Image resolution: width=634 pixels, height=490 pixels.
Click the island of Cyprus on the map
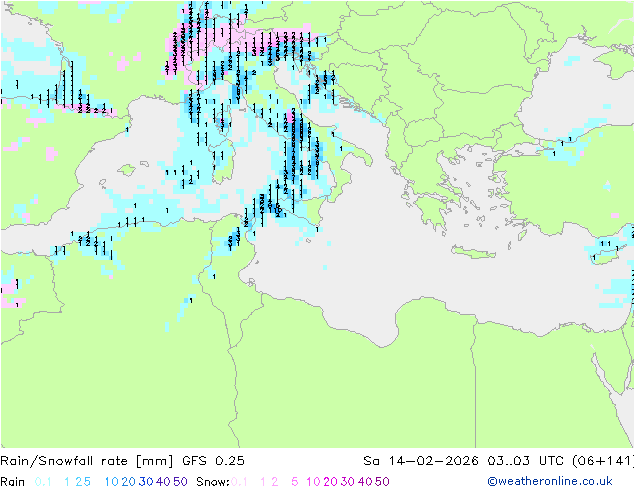click(x=607, y=255)
